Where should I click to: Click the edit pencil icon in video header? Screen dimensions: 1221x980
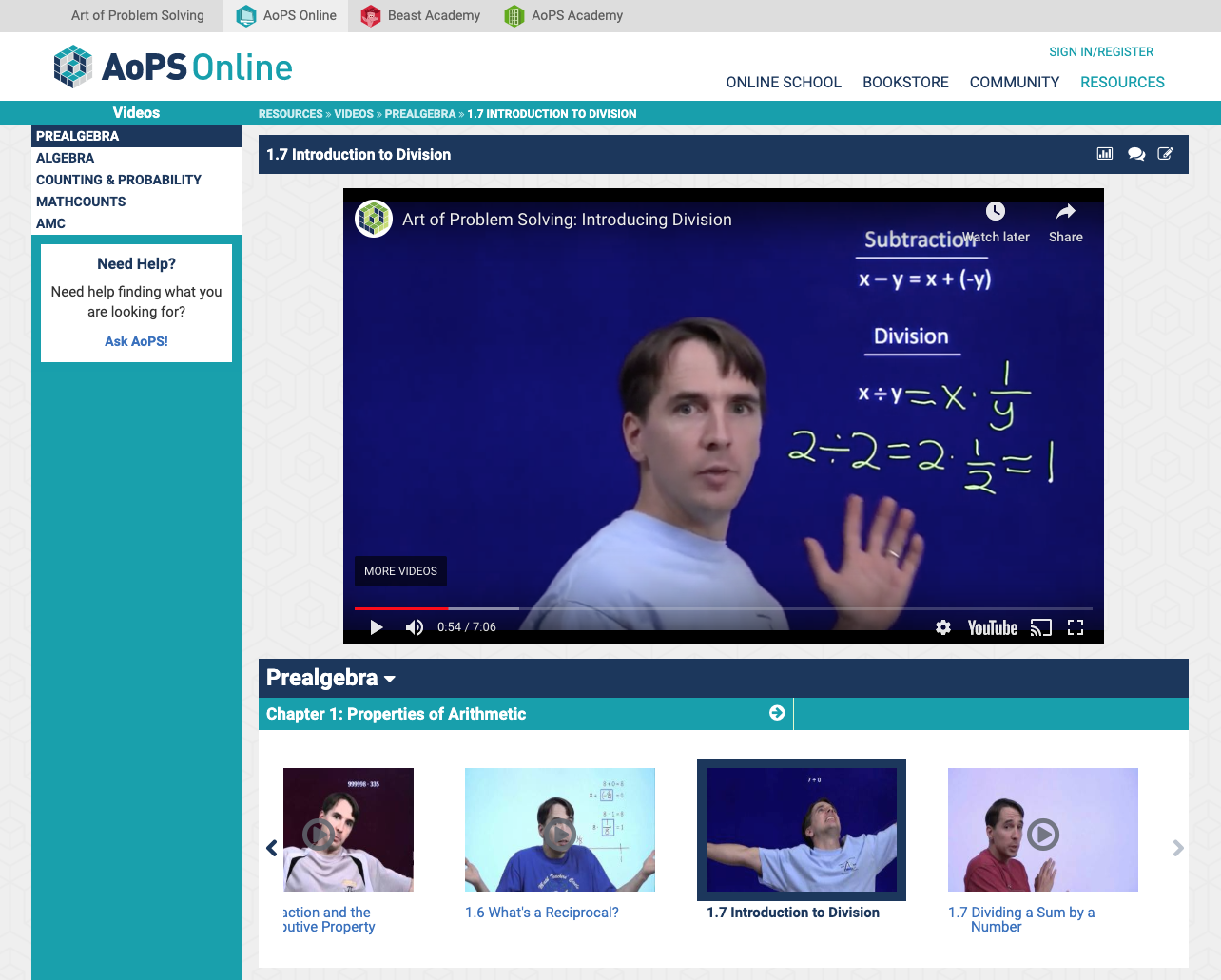[1165, 153]
